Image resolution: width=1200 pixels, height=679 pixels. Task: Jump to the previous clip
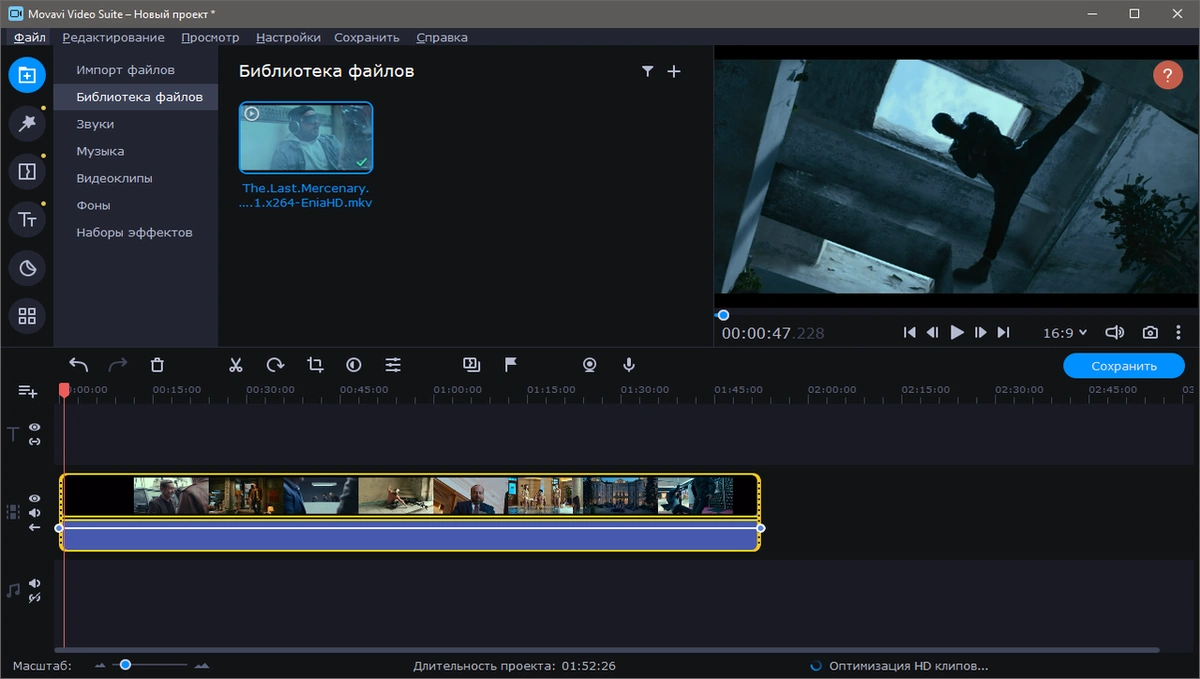909,333
